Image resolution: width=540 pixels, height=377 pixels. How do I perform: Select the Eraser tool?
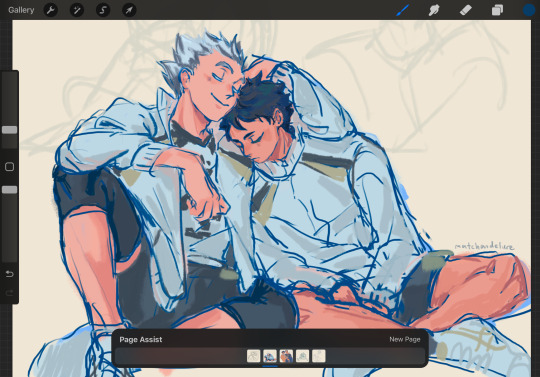coord(466,10)
